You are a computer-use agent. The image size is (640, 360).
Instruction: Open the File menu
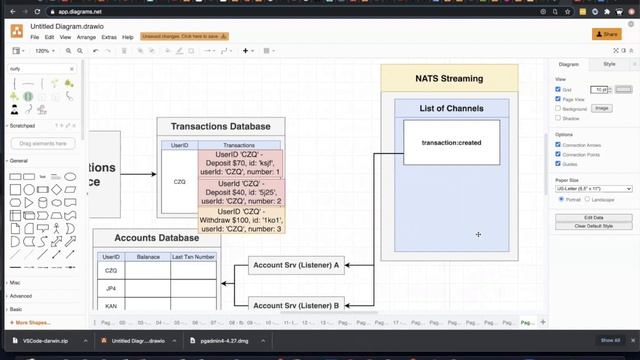pyautogui.click(x=35, y=37)
